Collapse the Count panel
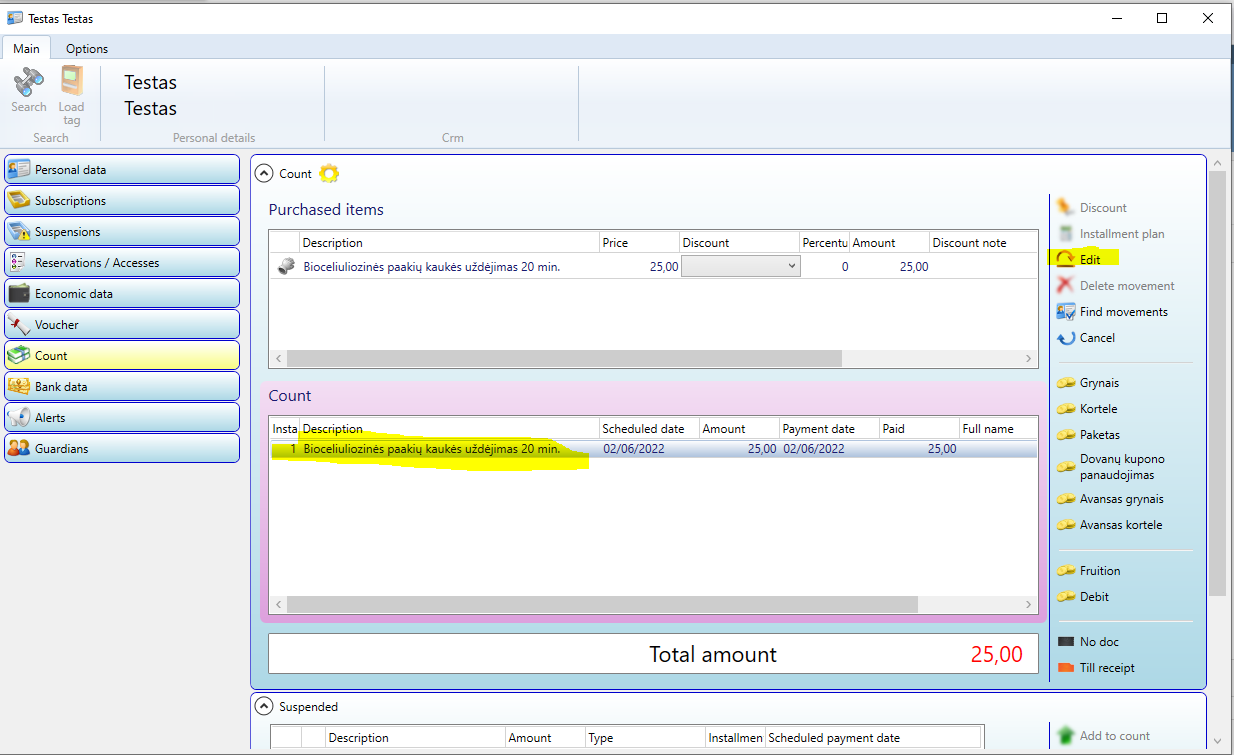This screenshot has height=755, width=1234. pos(264,173)
